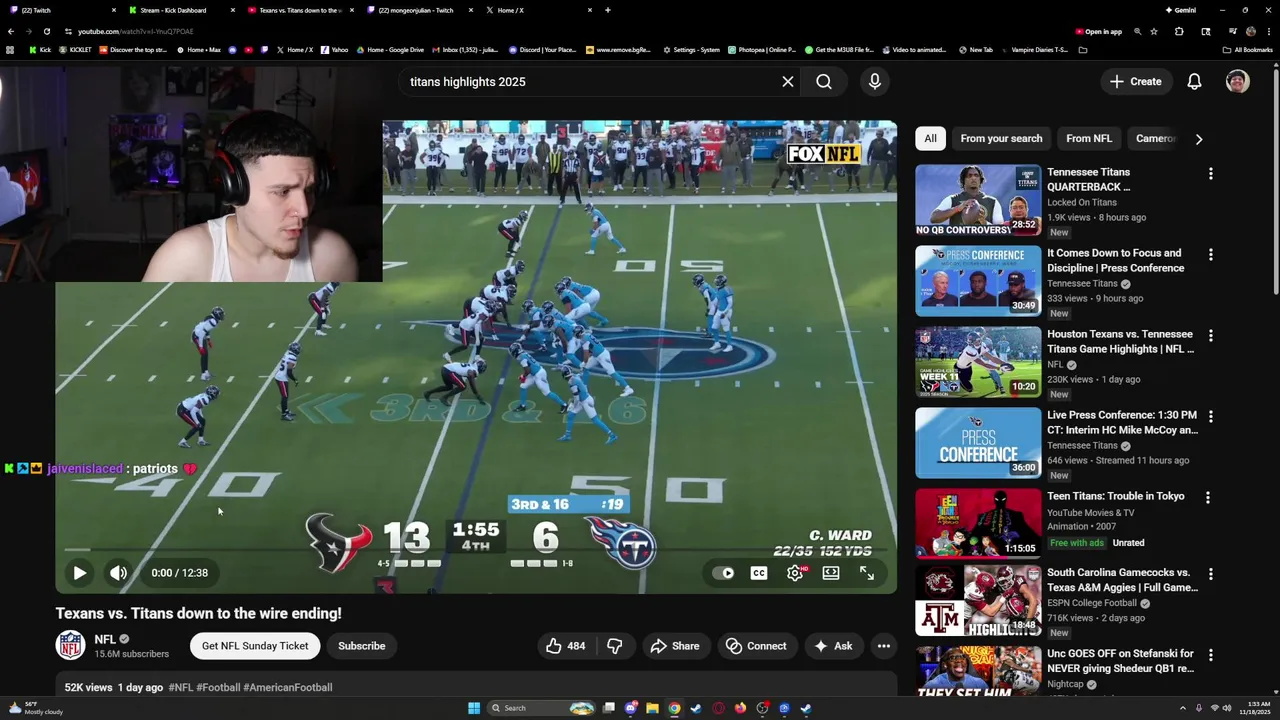
Task: Click the Get NFL Sunday Ticket button
Action: tap(255, 646)
